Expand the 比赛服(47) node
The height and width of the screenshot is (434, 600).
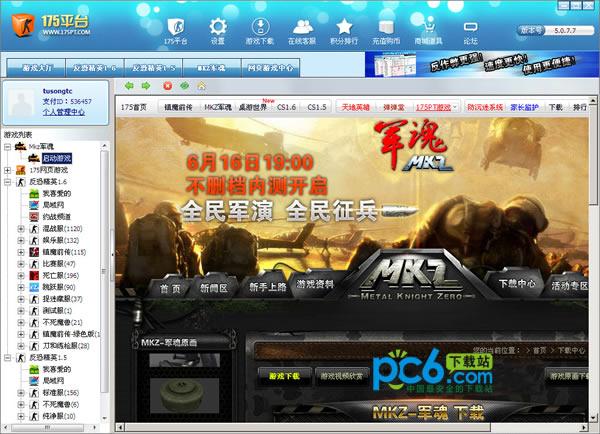coord(21,264)
